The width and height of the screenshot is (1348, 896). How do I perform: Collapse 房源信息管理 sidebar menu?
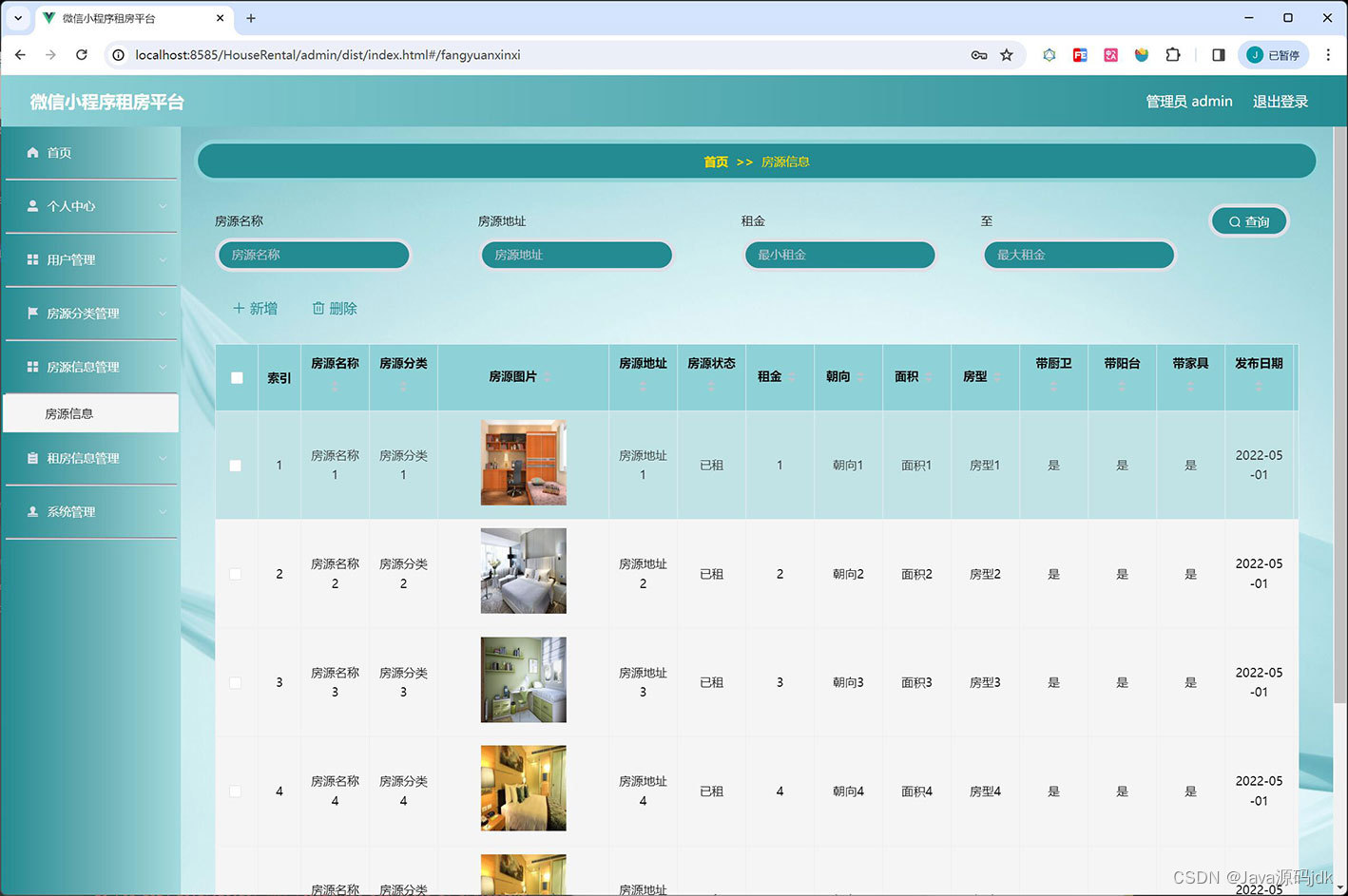[90, 368]
